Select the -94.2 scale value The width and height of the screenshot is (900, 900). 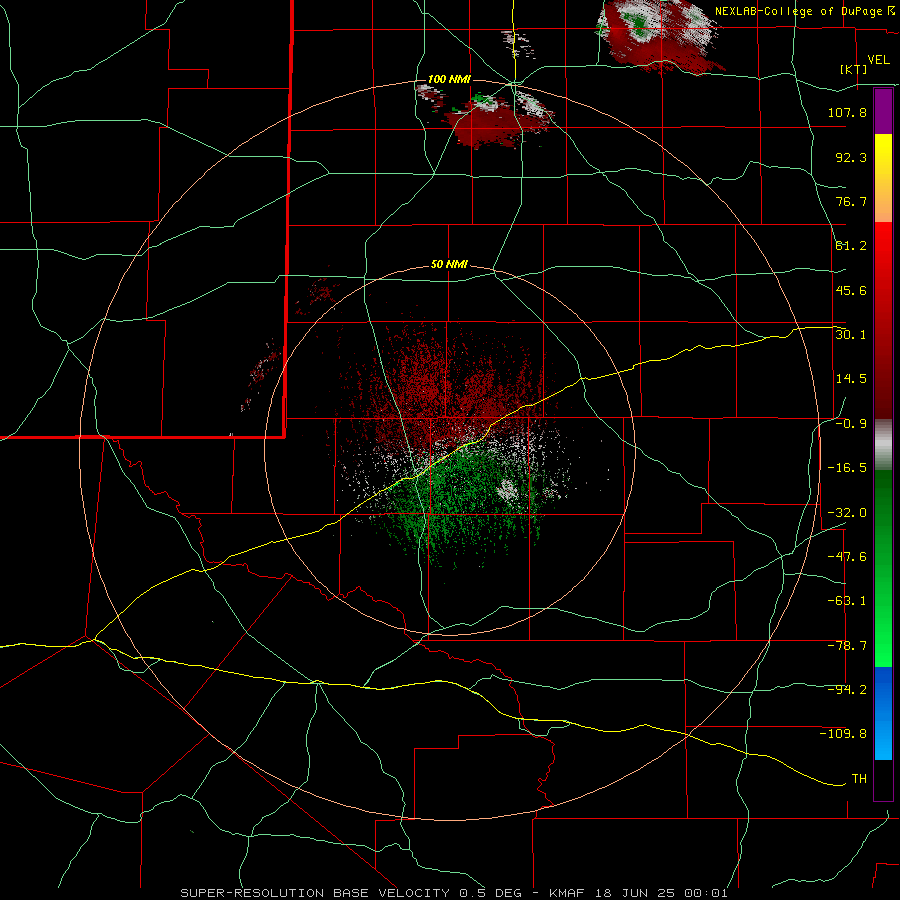(847, 689)
